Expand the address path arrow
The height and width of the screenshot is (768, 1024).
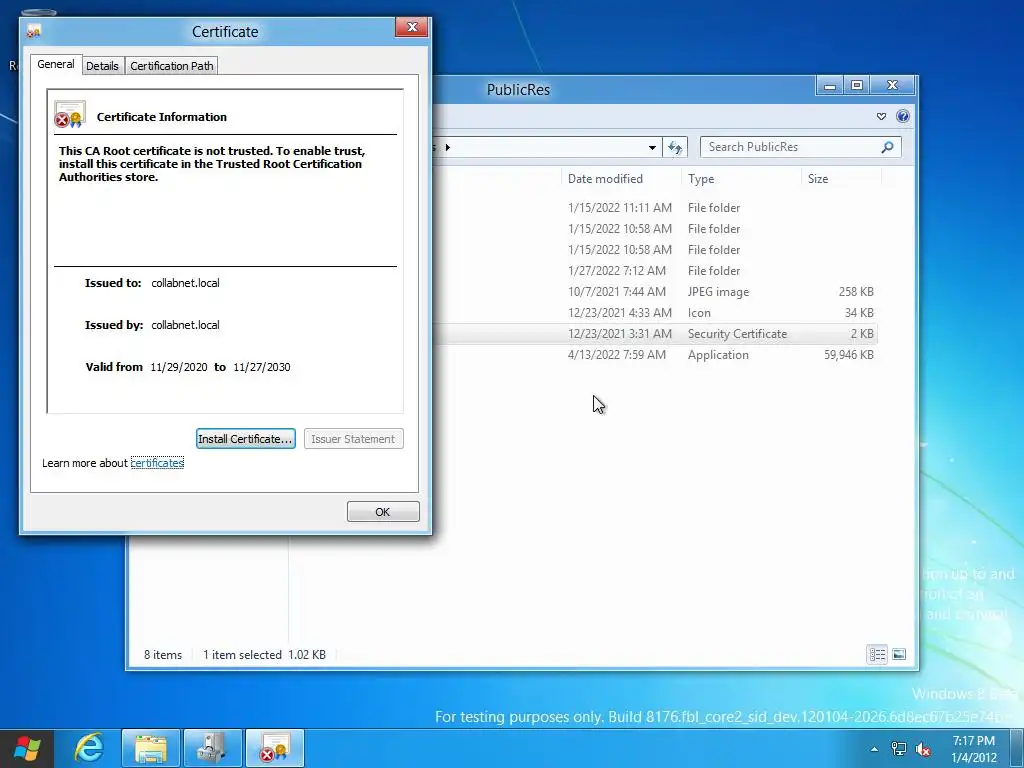[x=447, y=148]
